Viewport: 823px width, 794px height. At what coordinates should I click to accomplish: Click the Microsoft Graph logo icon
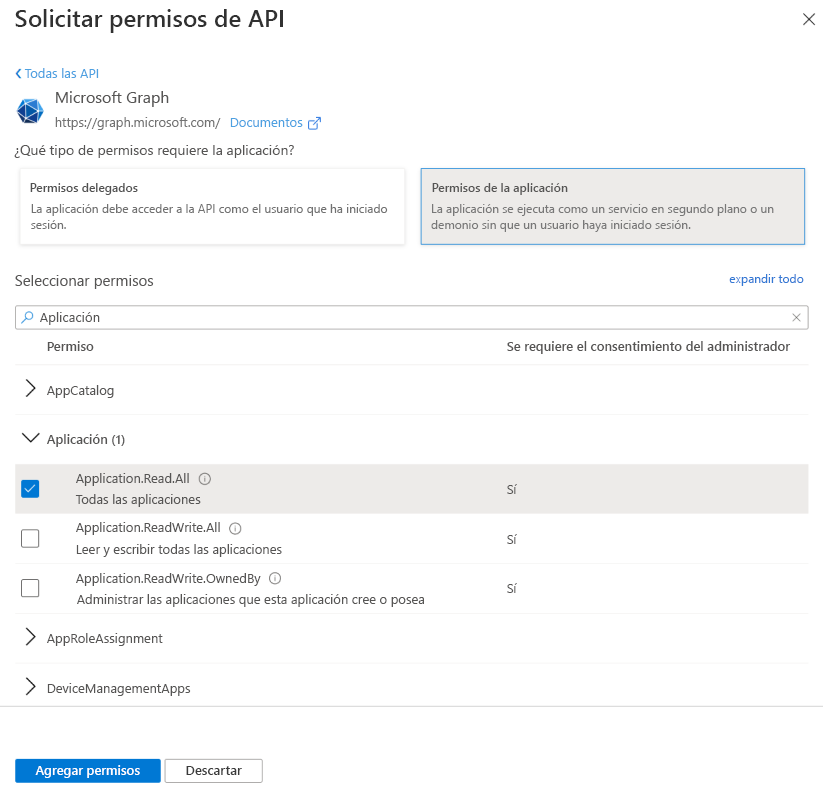tap(30, 110)
